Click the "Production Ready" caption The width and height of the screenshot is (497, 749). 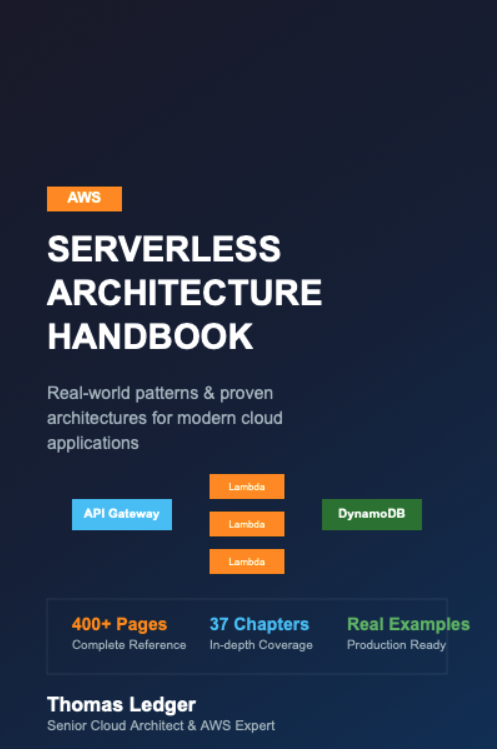click(397, 645)
